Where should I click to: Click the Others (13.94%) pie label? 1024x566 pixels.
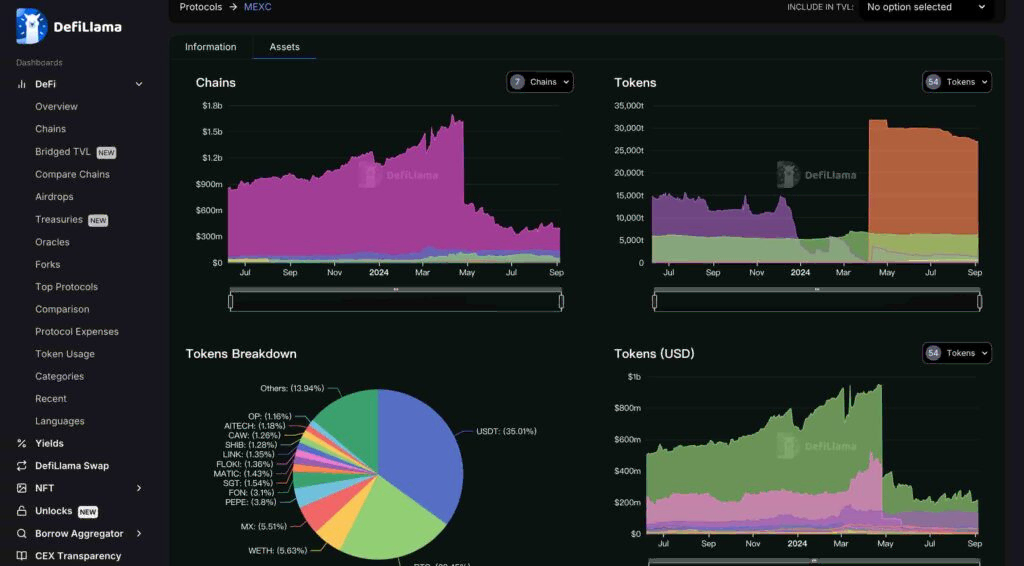click(x=292, y=388)
